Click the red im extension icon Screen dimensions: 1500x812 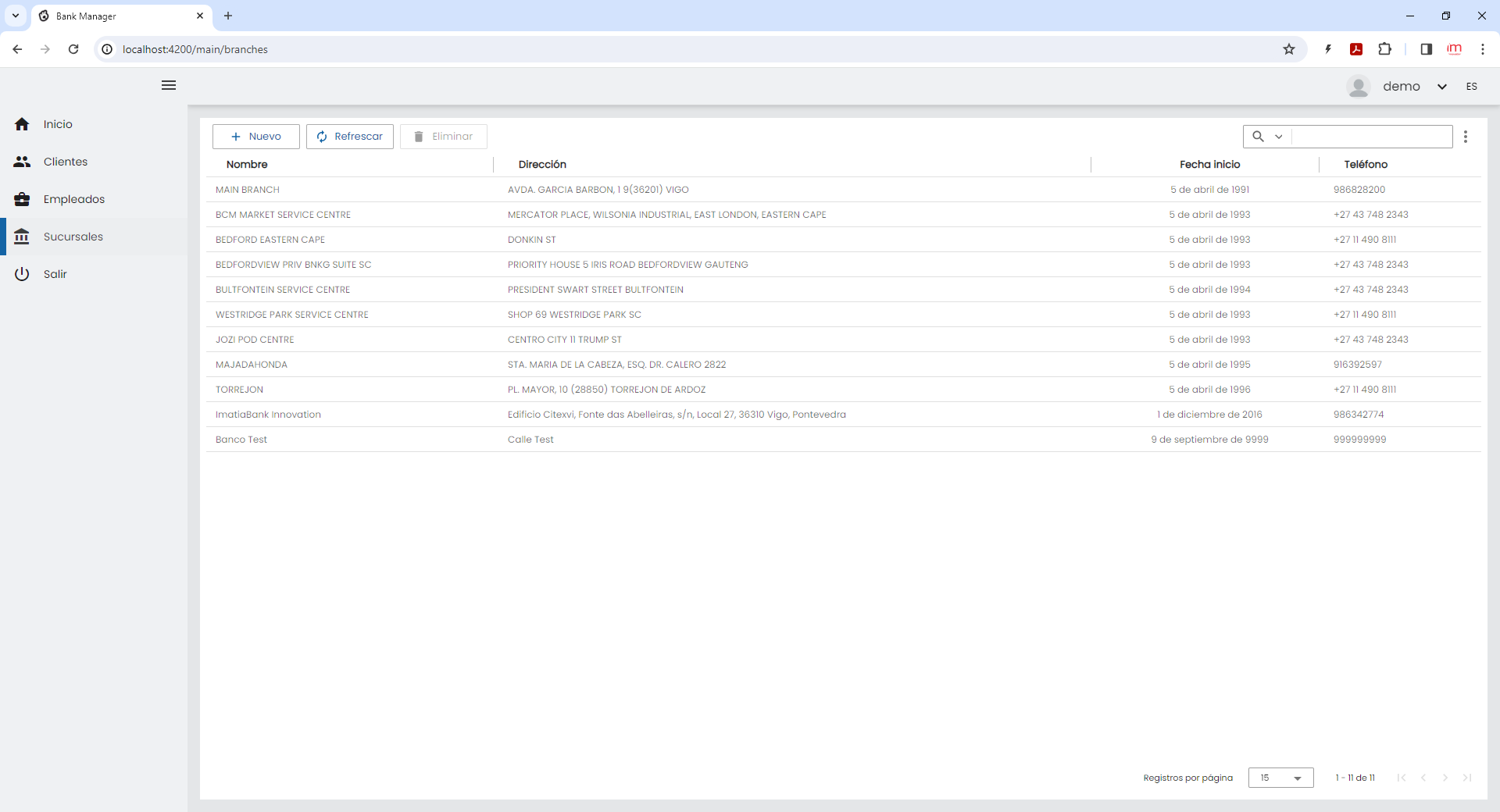click(x=1454, y=49)
